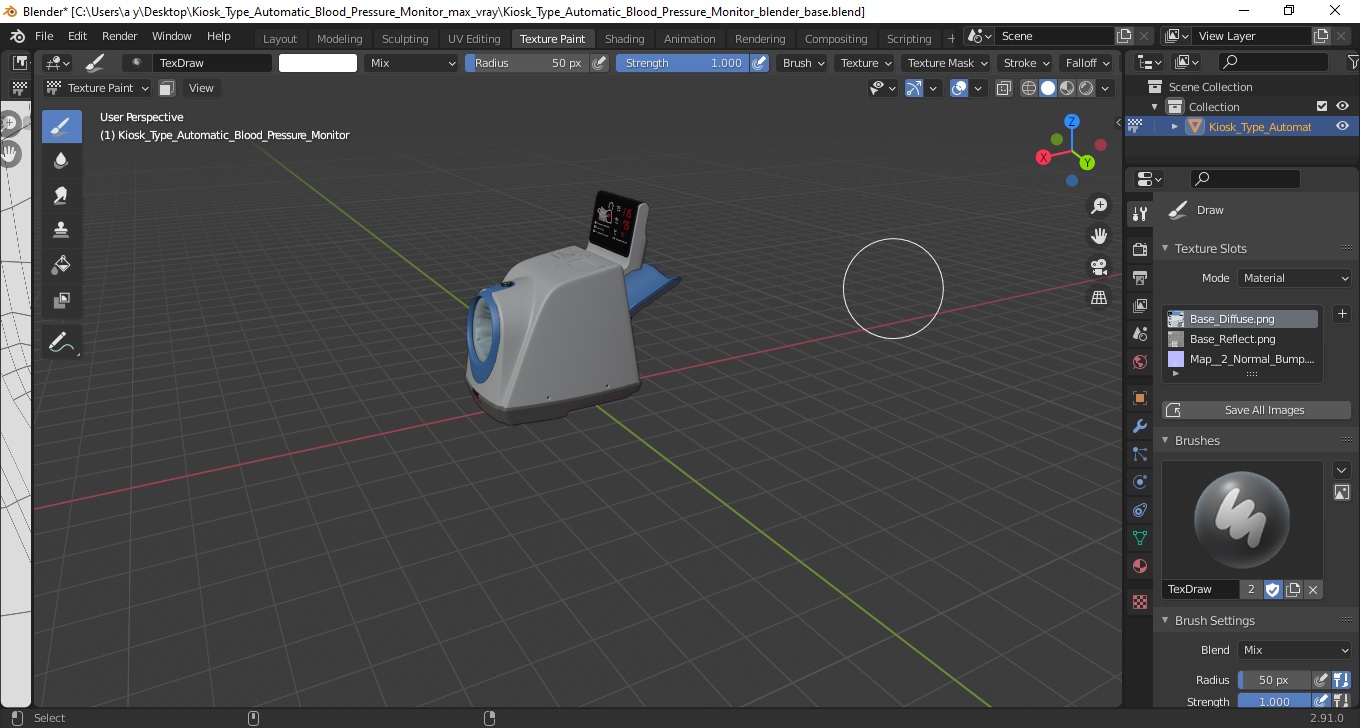Switch to the Sculpting workspace tab
The height and width of the screenshot is (728, 1360).
(x=405, y=39)
